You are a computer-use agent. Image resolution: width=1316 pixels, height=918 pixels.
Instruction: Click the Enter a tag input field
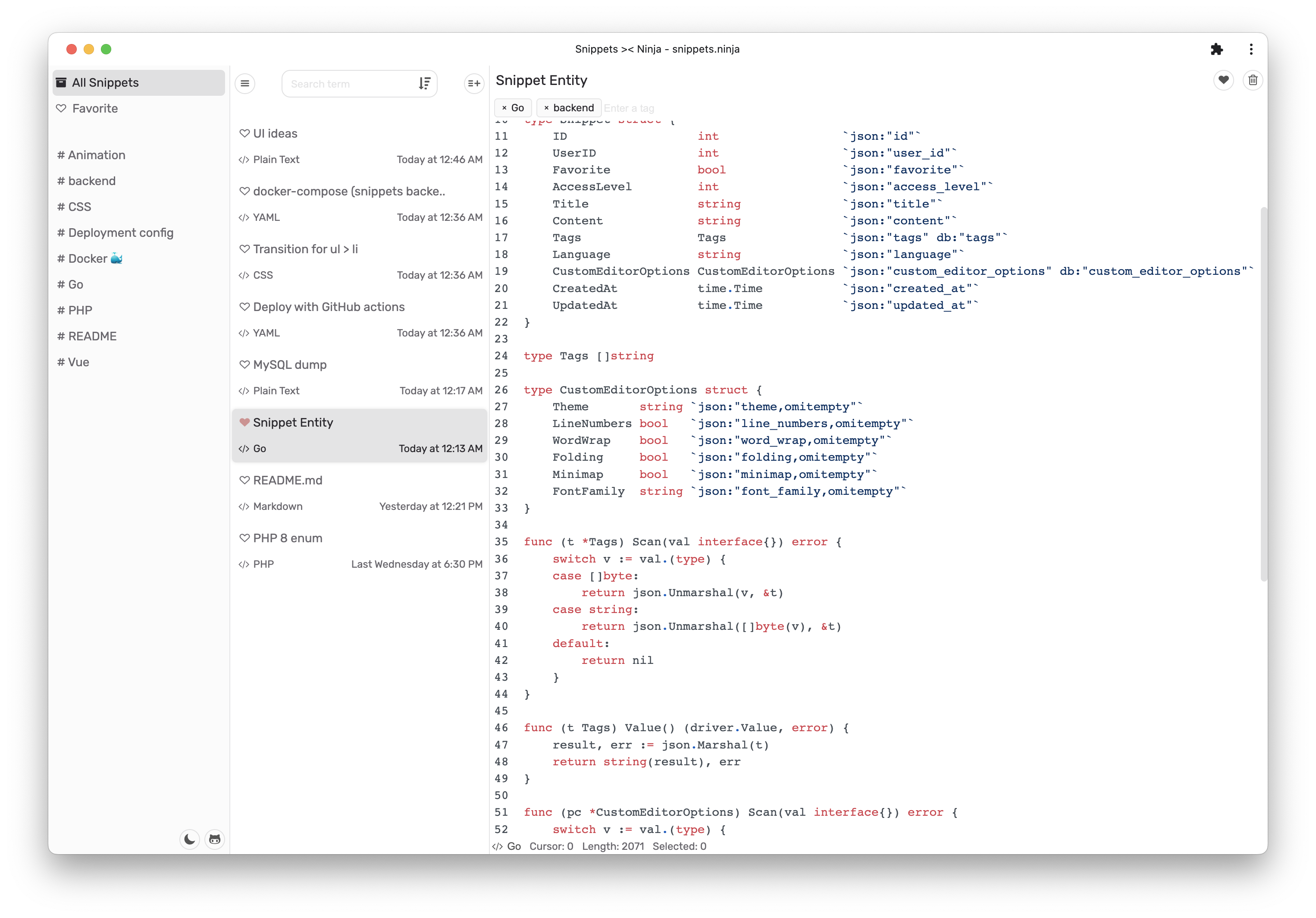point(629,108)
